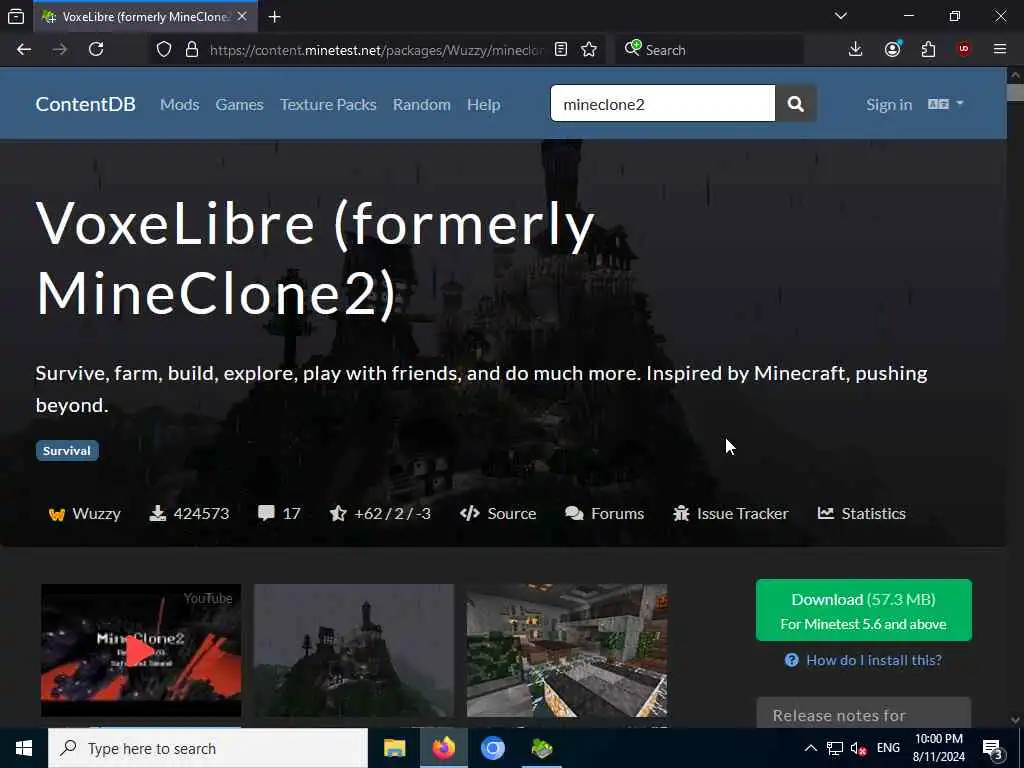Image resolution: width=1024 pixels, height=768 pixels.
Task: Open the Chromium browser taskbar icon
Action: coord(493,748)
